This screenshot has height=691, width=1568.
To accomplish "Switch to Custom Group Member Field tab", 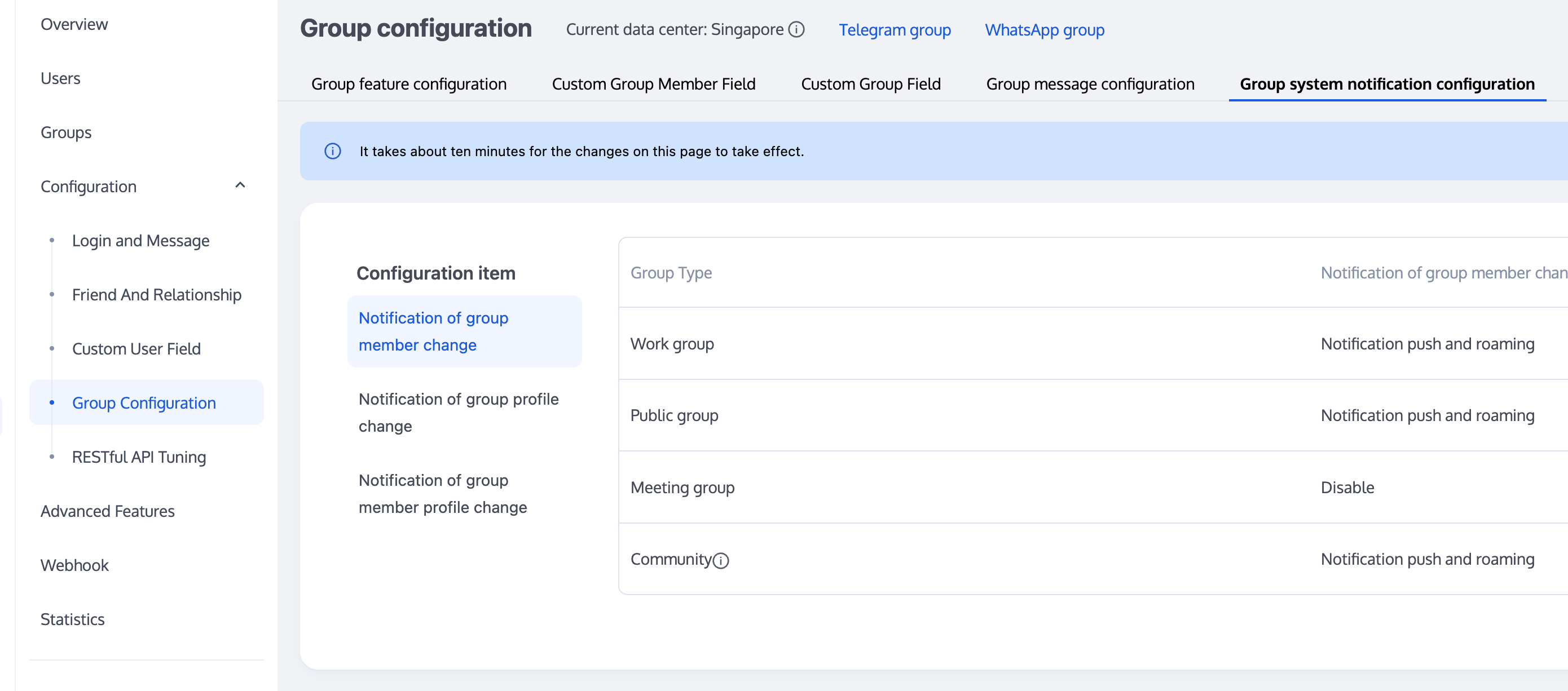I will pyautogui.click(x=653, y=84).
